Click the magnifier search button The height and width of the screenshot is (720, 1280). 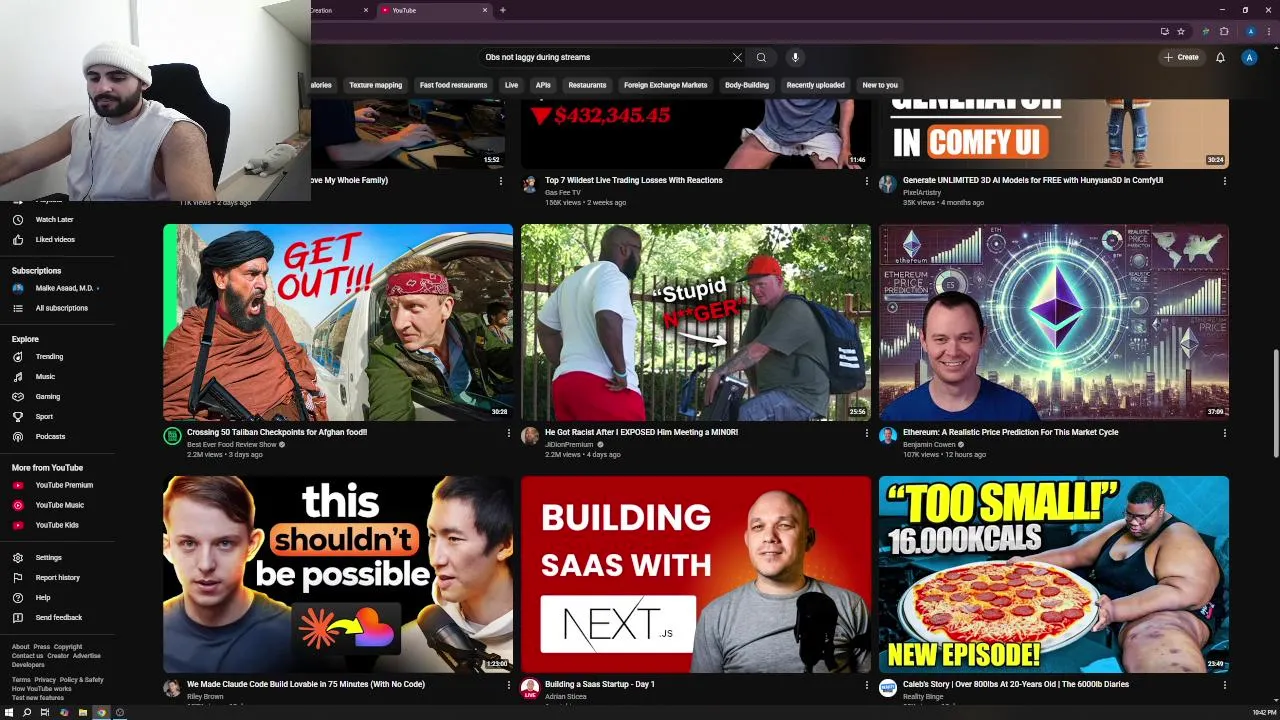761,57
